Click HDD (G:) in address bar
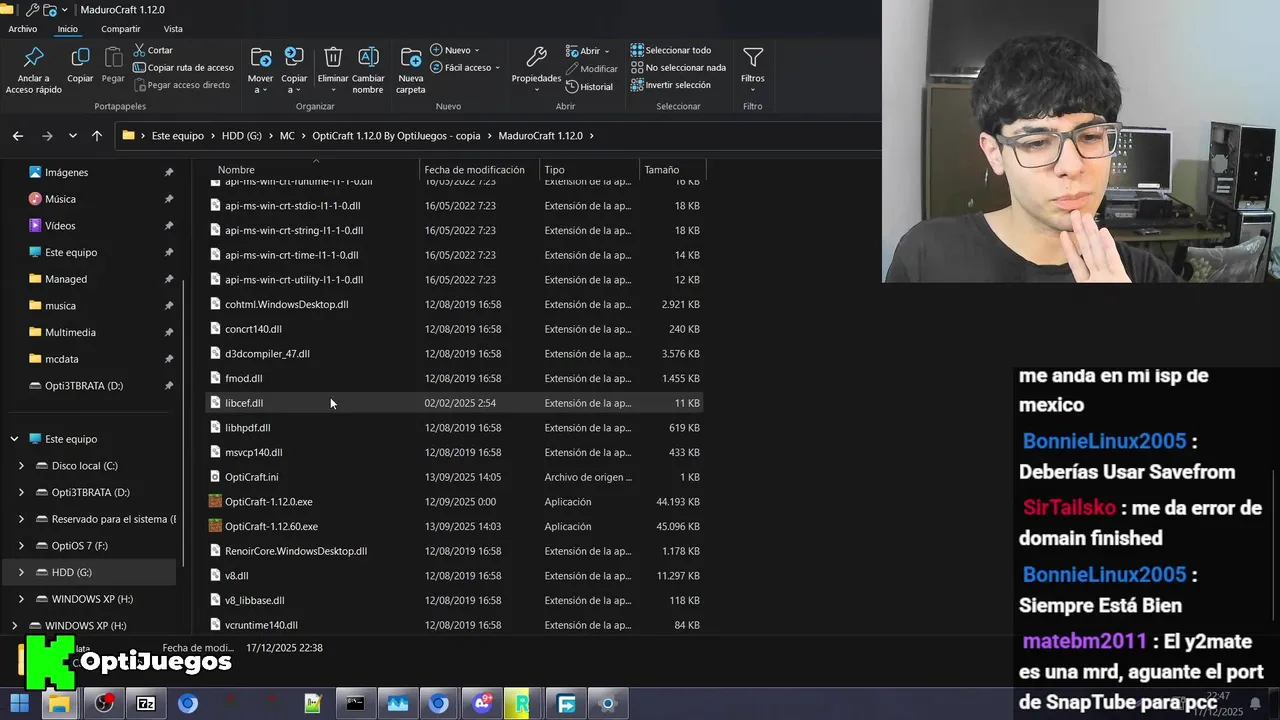Viewport: 1280px width, 720px height. (241, 136)
